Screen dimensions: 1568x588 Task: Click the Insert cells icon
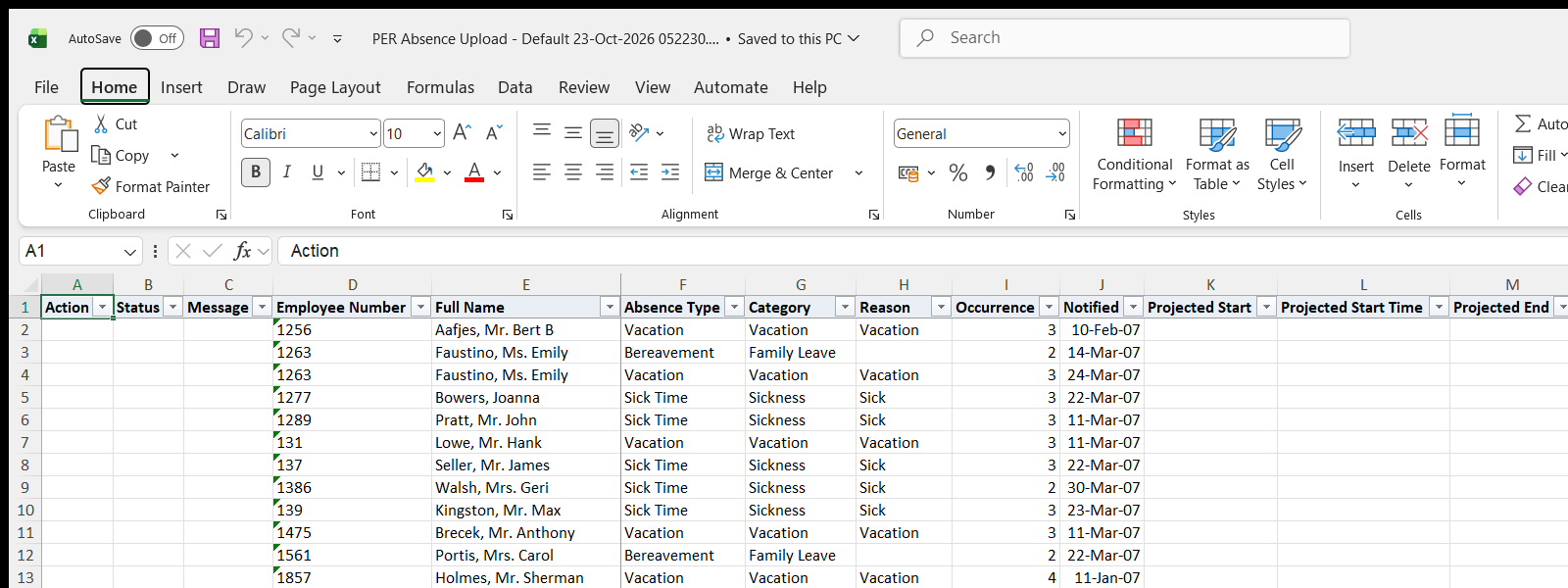coord(1356,132)
